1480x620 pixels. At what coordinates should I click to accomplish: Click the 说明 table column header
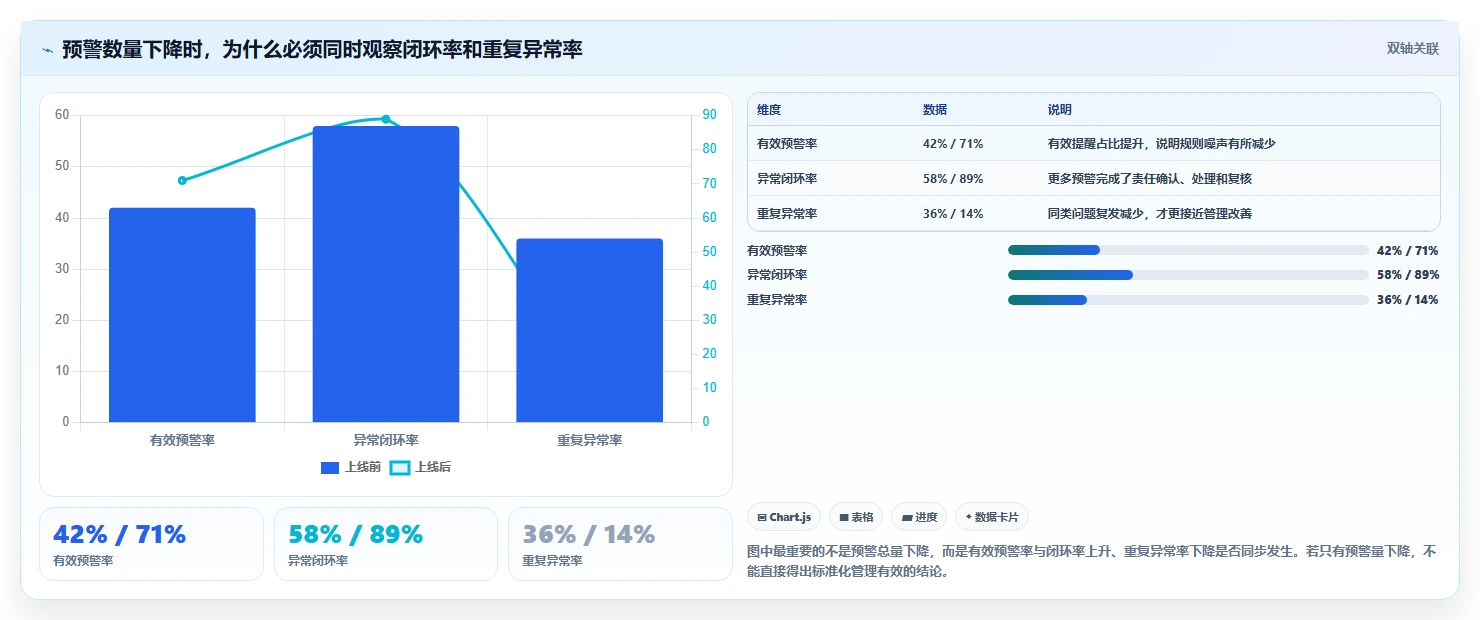pos(1060,109)
